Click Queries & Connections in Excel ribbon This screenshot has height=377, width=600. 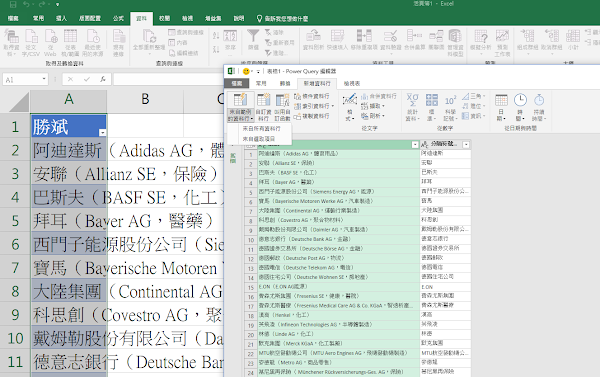186,33
